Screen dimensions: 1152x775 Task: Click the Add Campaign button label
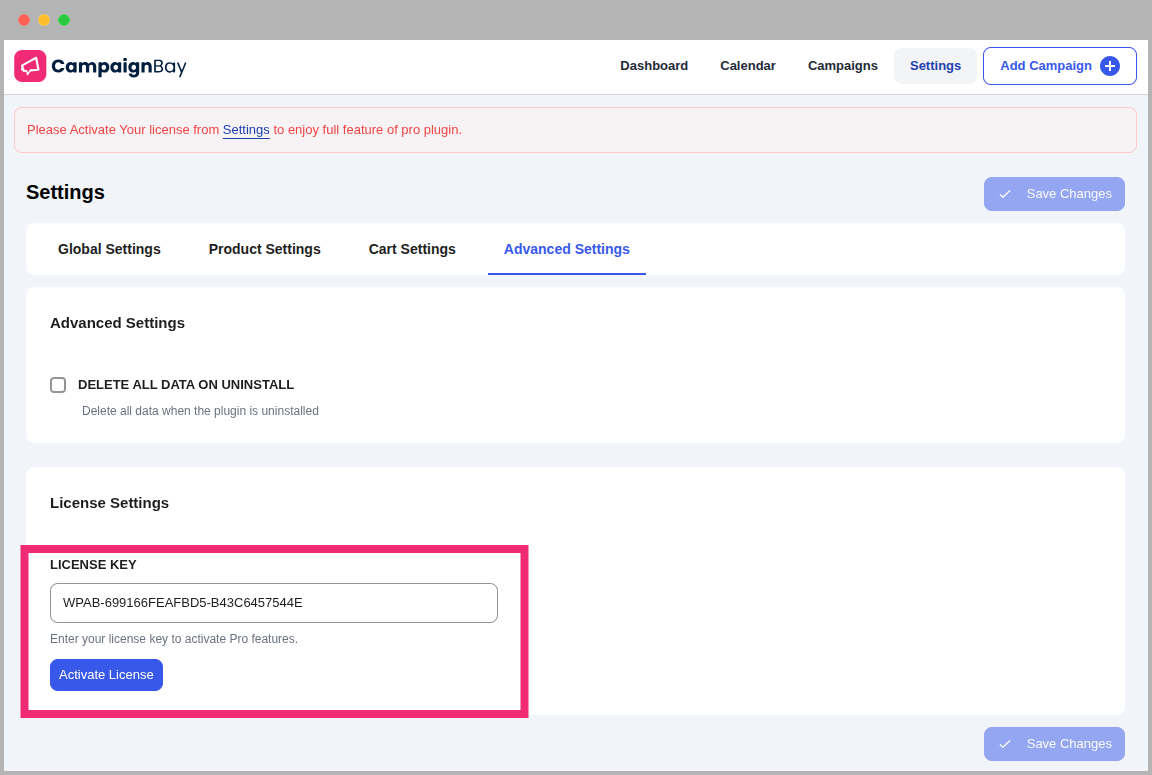point(1046,66)
